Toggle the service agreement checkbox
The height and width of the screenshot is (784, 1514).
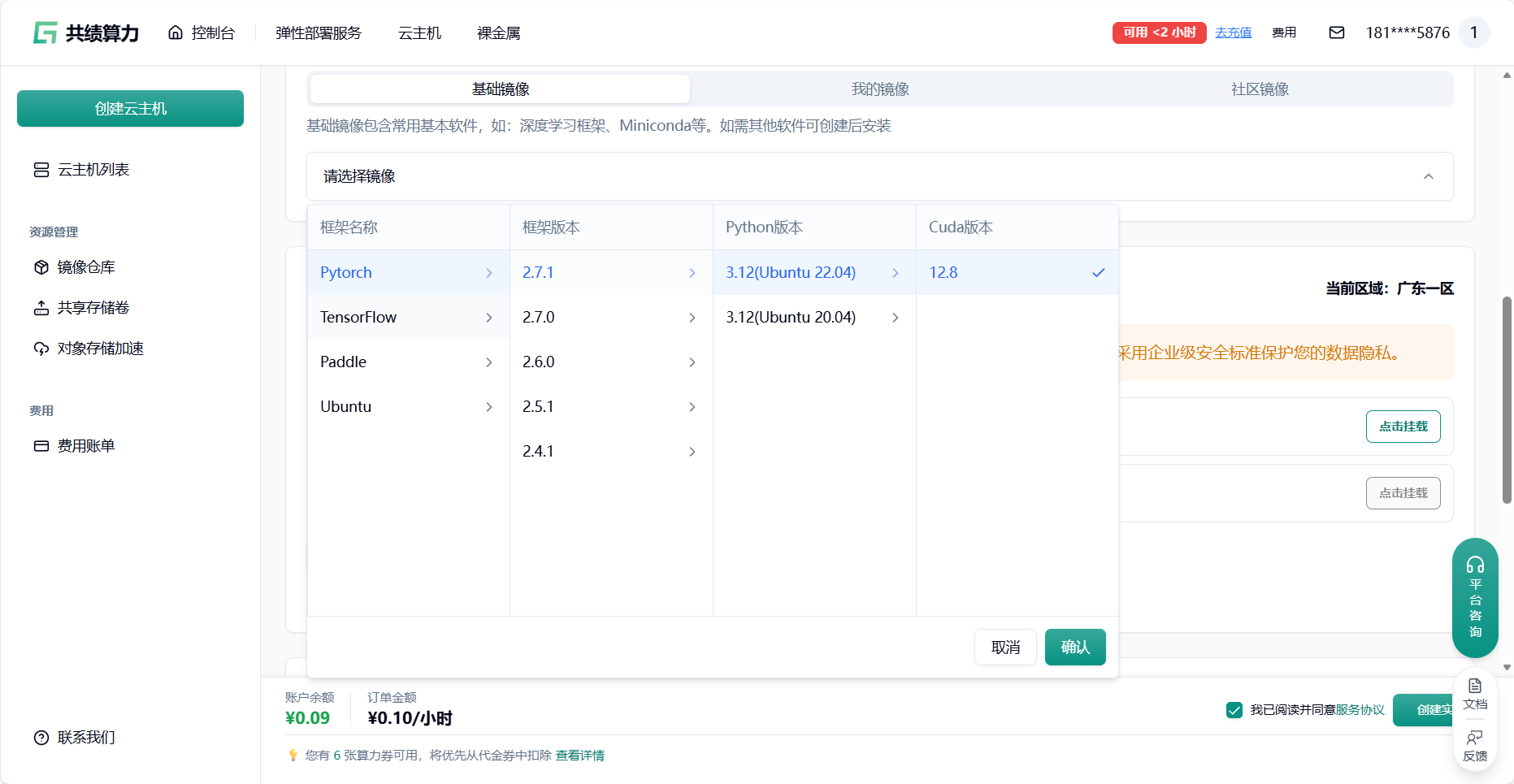click(1234, 710)
